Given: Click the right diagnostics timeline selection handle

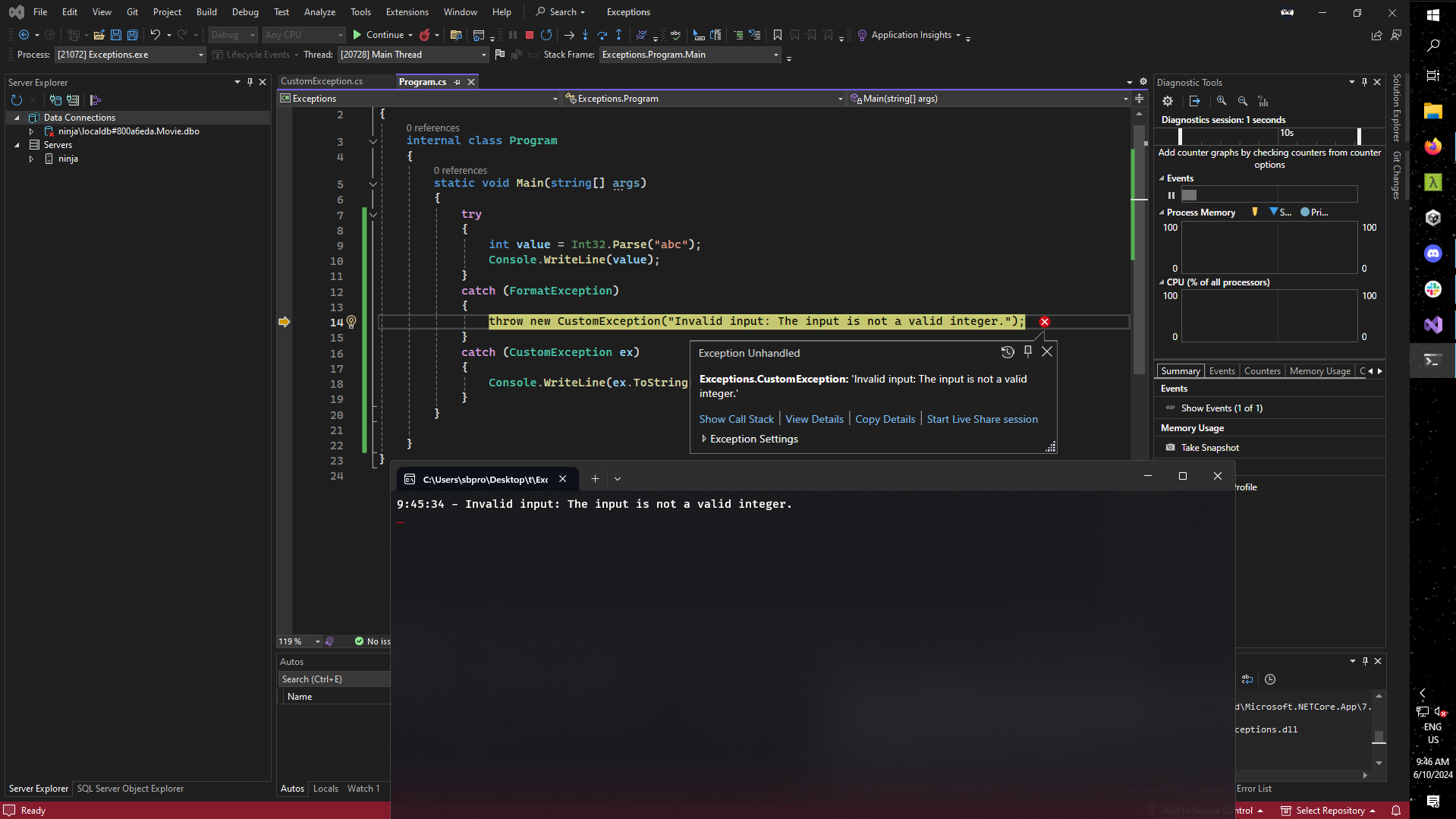Looking at the screenshot, I should pos(1359,136).
